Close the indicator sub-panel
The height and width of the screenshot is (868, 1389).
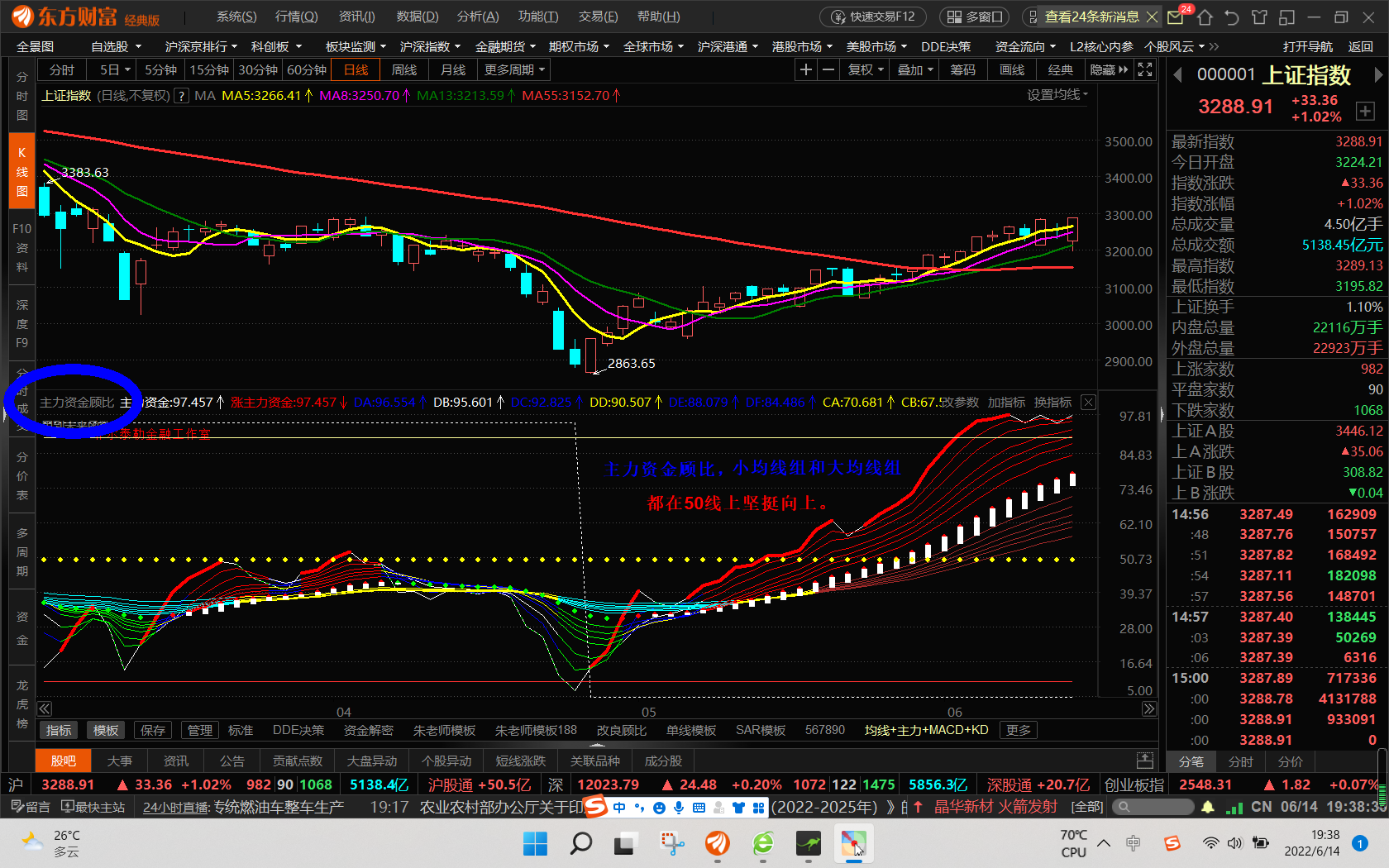click(x=1089, y=403)
